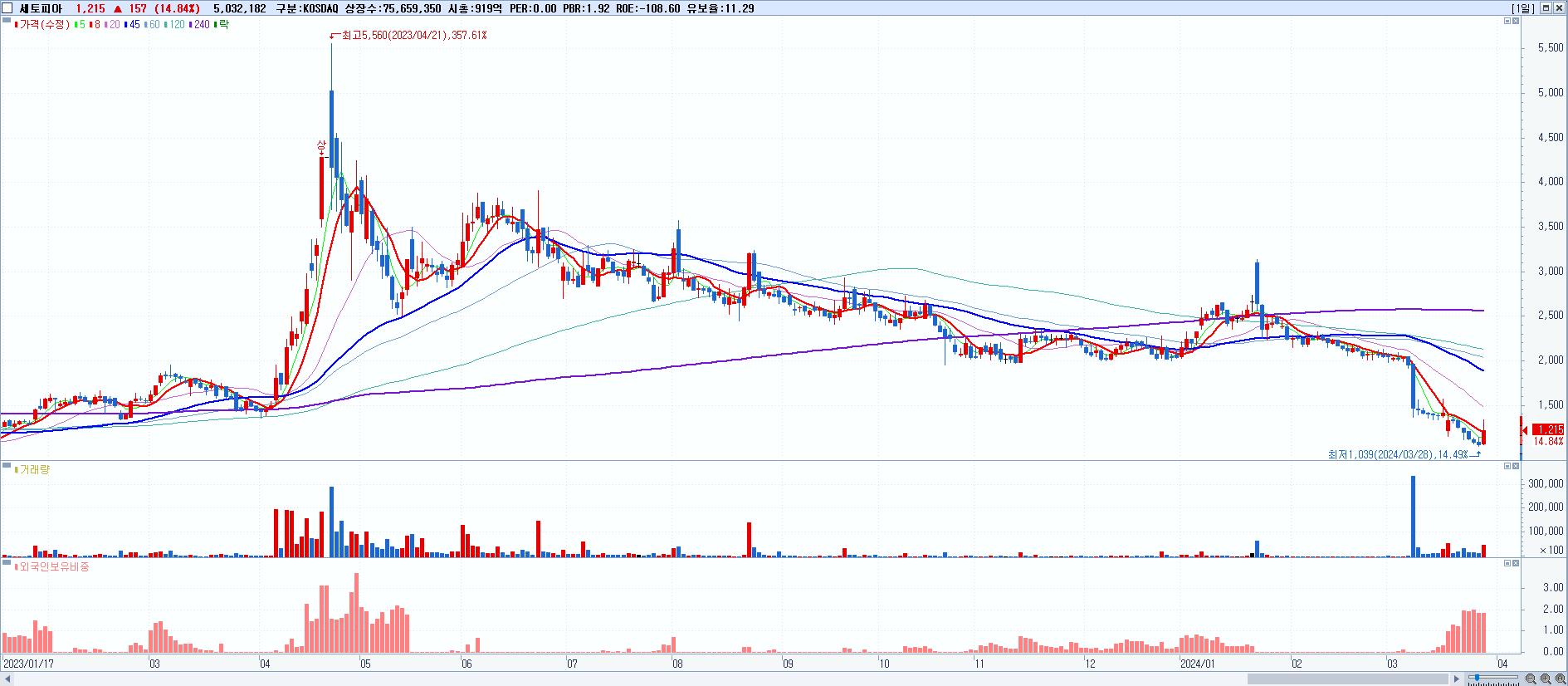
Task: Click the 시총:919억 market cap text
Action: [x=475, y=8]
